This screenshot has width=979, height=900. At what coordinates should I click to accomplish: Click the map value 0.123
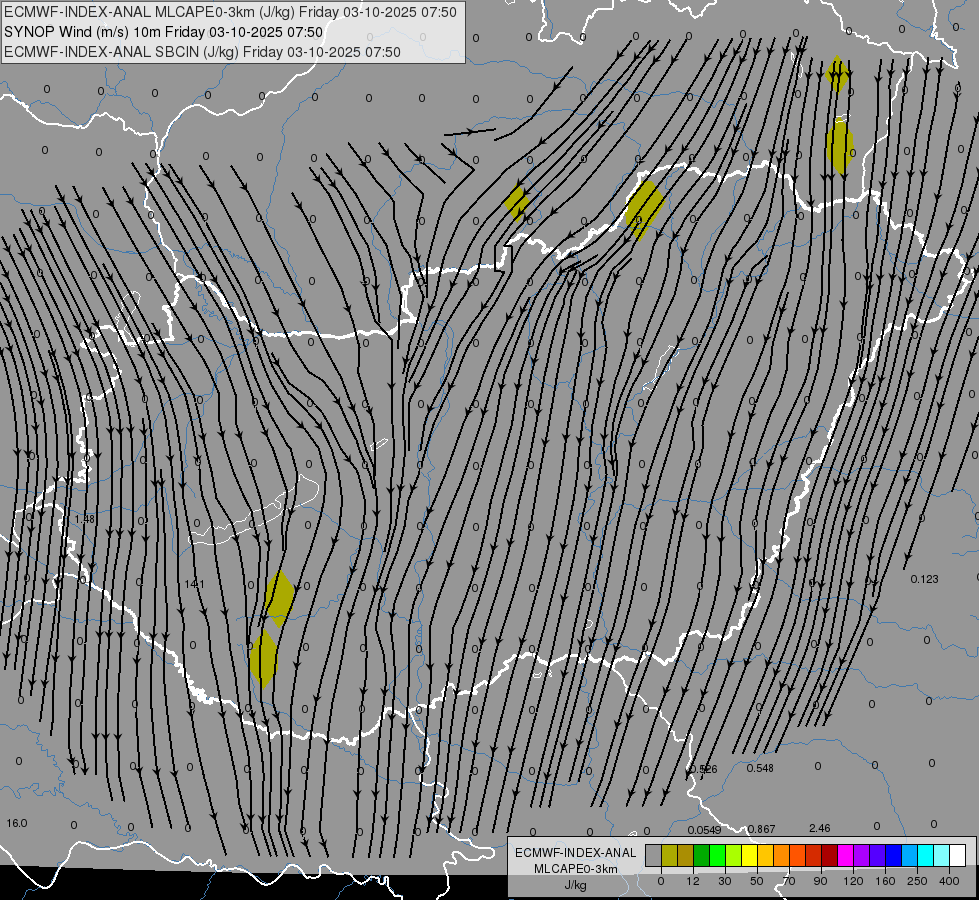pyautogui.click(x=924, y=579)
